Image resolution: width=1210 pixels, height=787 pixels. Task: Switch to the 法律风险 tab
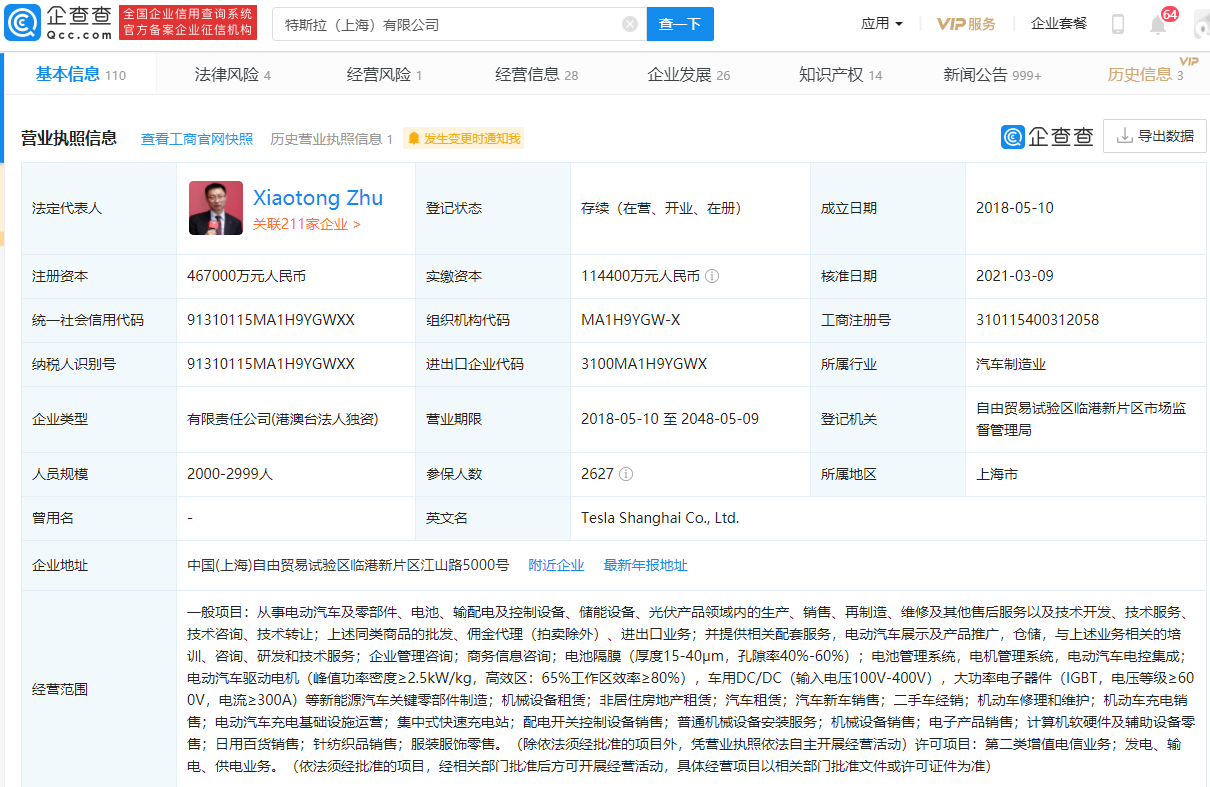(x=232, y=74)
